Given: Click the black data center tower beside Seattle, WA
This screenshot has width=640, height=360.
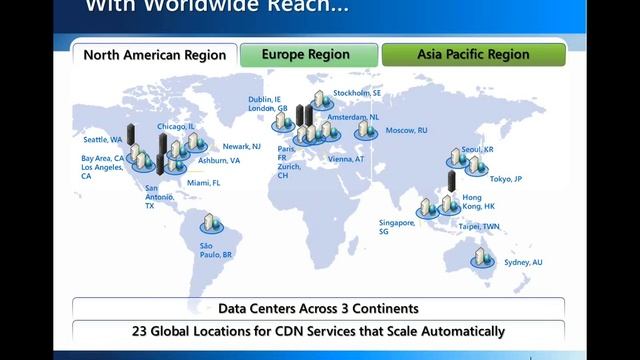Looking at the screenshot, I should pos(131,134).
